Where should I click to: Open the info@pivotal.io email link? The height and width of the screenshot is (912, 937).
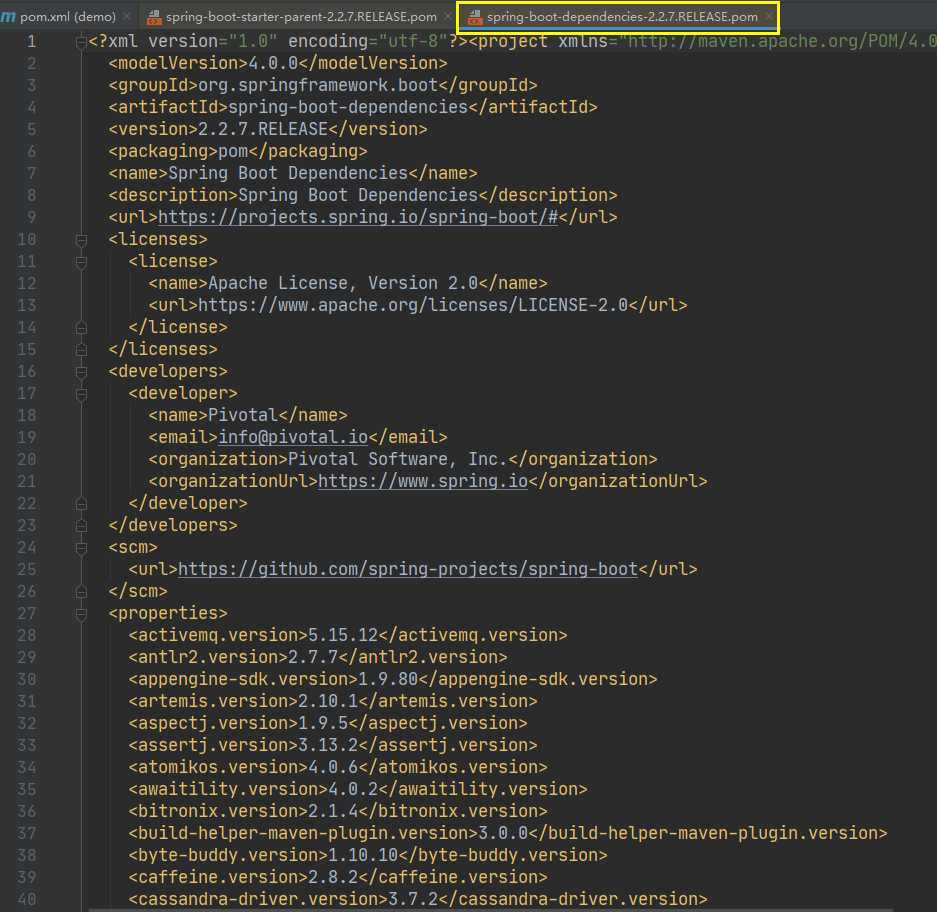(293, 437)
